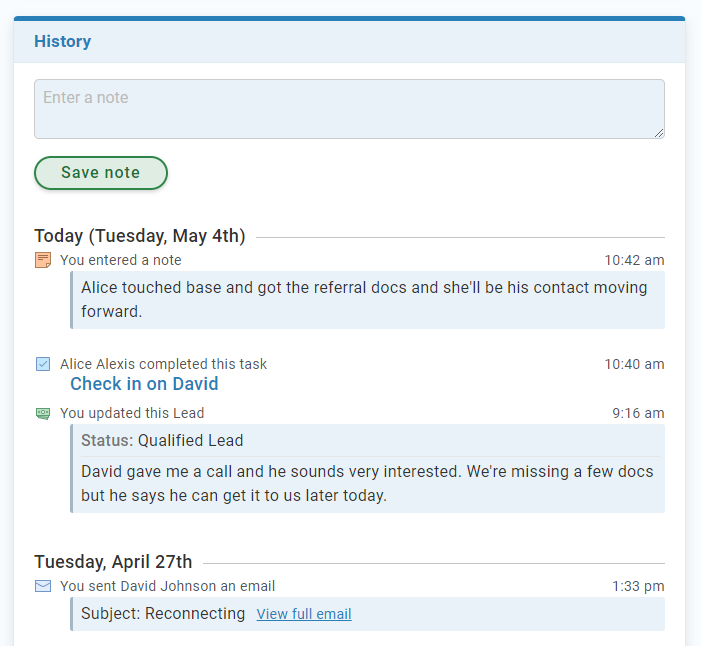Click the note textarea resize handle
Image resolution: width=701 pixels, height=646 pixels.
point(659,133)
